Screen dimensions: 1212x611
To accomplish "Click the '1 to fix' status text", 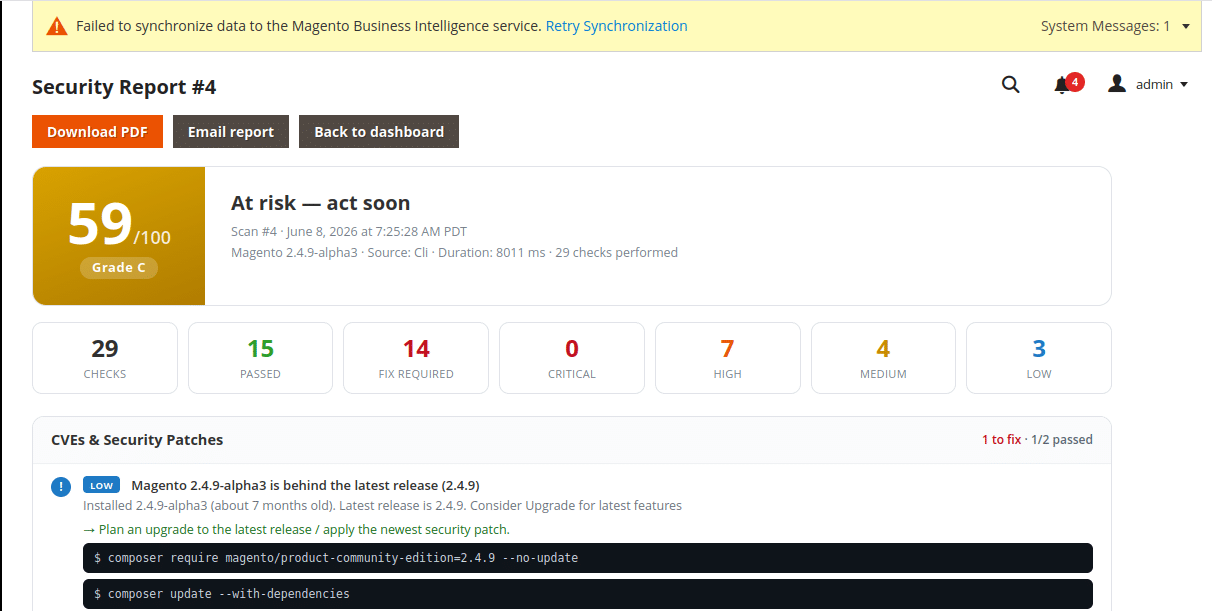I will tap(1001, 440).
